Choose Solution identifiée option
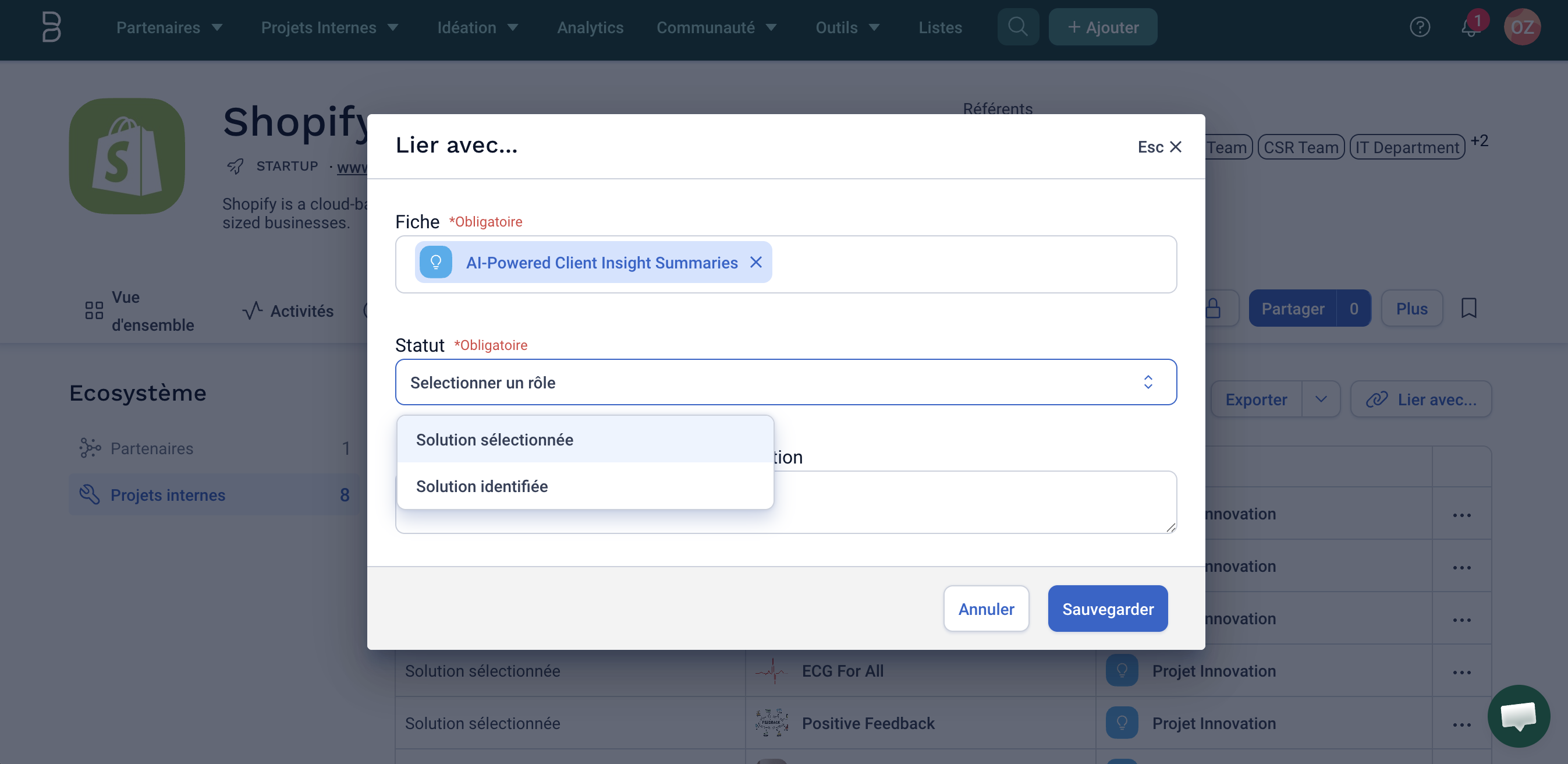This screenshot has height=764, width=1568. pos(585,486)
